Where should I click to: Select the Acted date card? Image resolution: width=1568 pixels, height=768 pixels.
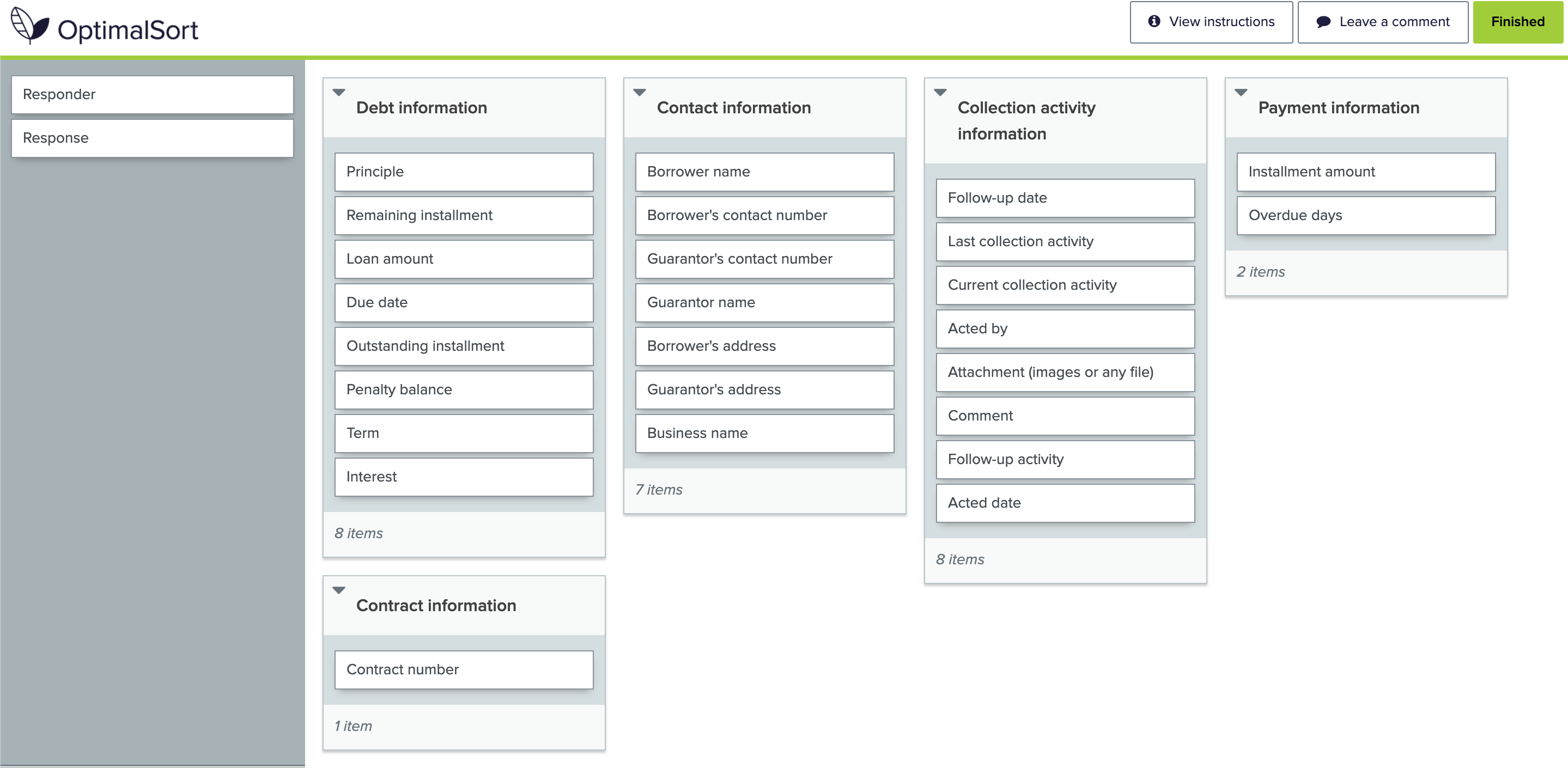[1065, 503]
